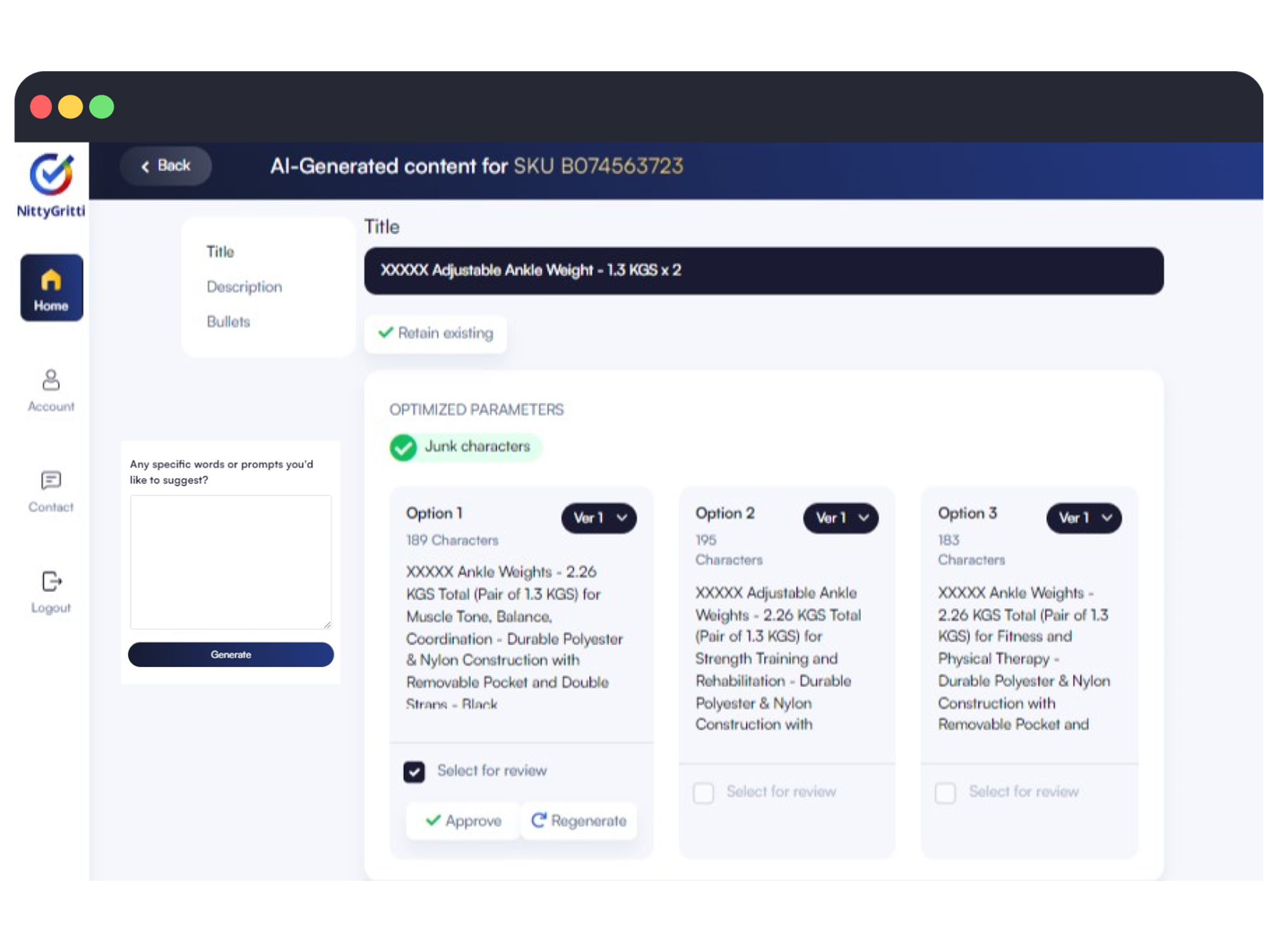Click the prompt suggestions text area
The image size is (1276, 952).
pyautogui.click(x=231, y=562)
